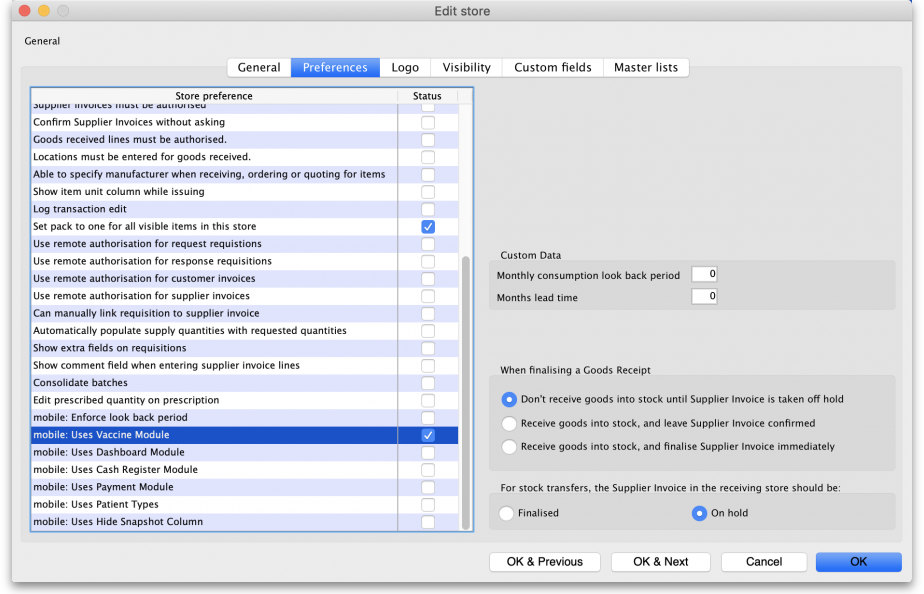Click the Months lead time field
The width and height of the screenshot is (924, 594).
pyautogui.click(x=704, y=296)
